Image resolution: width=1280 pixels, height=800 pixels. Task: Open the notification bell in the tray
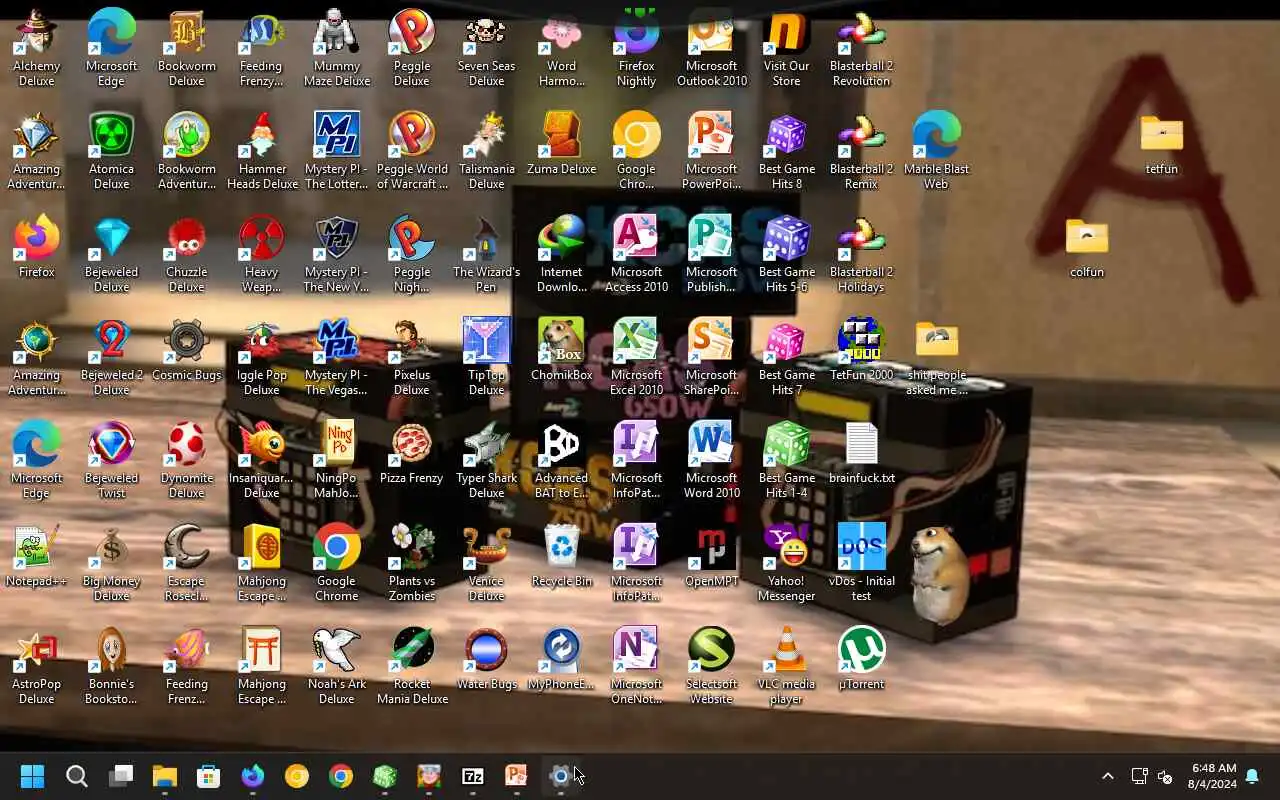1252,776
